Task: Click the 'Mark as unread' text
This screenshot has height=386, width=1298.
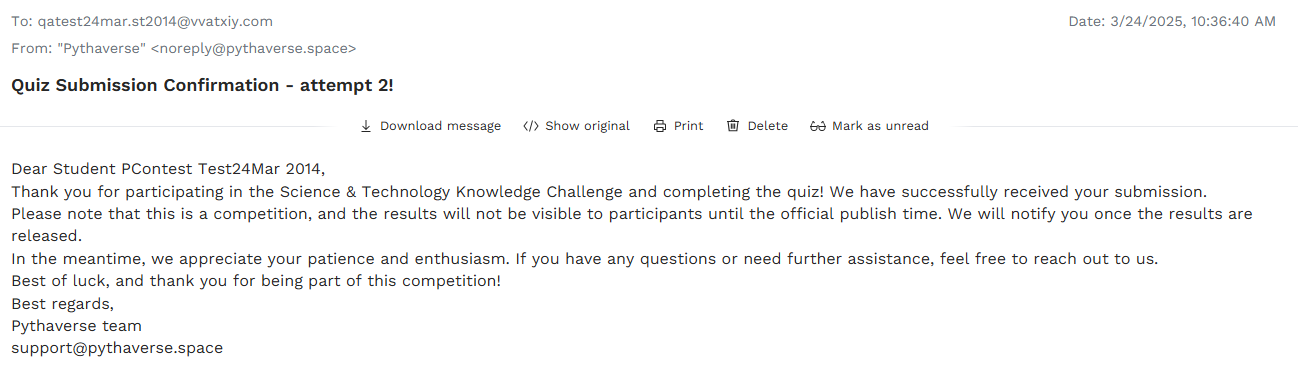Action: pyautogui.click(x=880, y=126)
